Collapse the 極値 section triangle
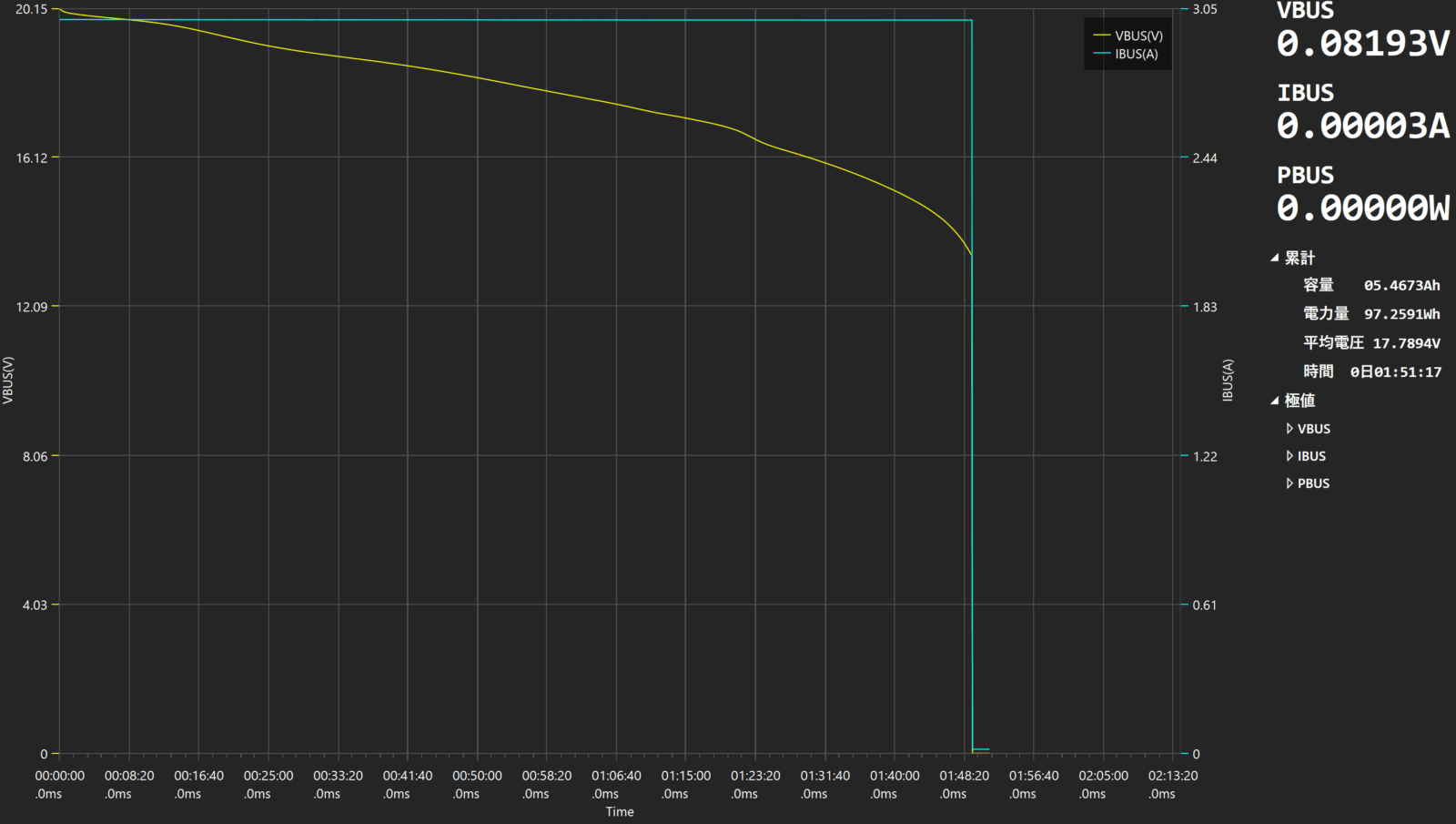The height and width of the screenshot is (824, 1456). (1275, 401)
